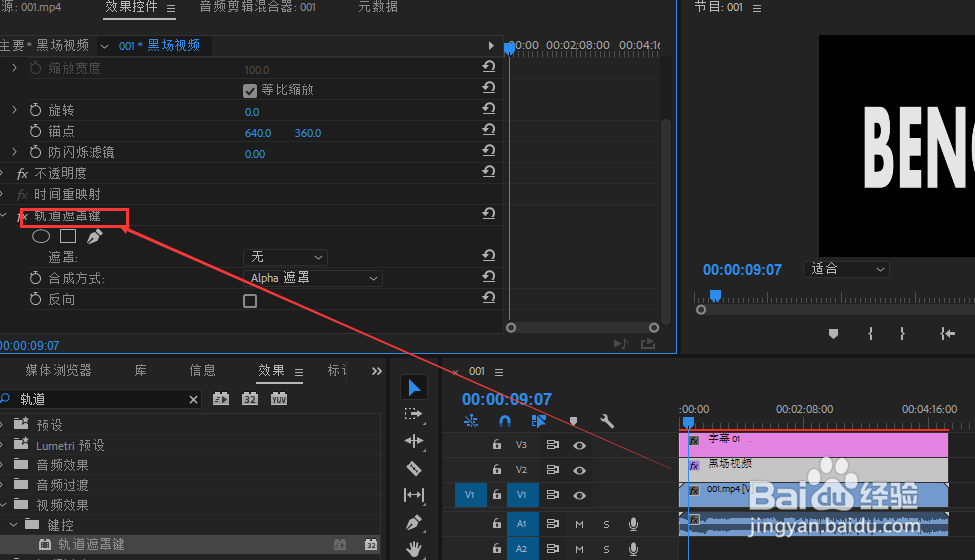Toggle V3 track visibility eye
The image size is (975, 560).
tap(579, 446)
